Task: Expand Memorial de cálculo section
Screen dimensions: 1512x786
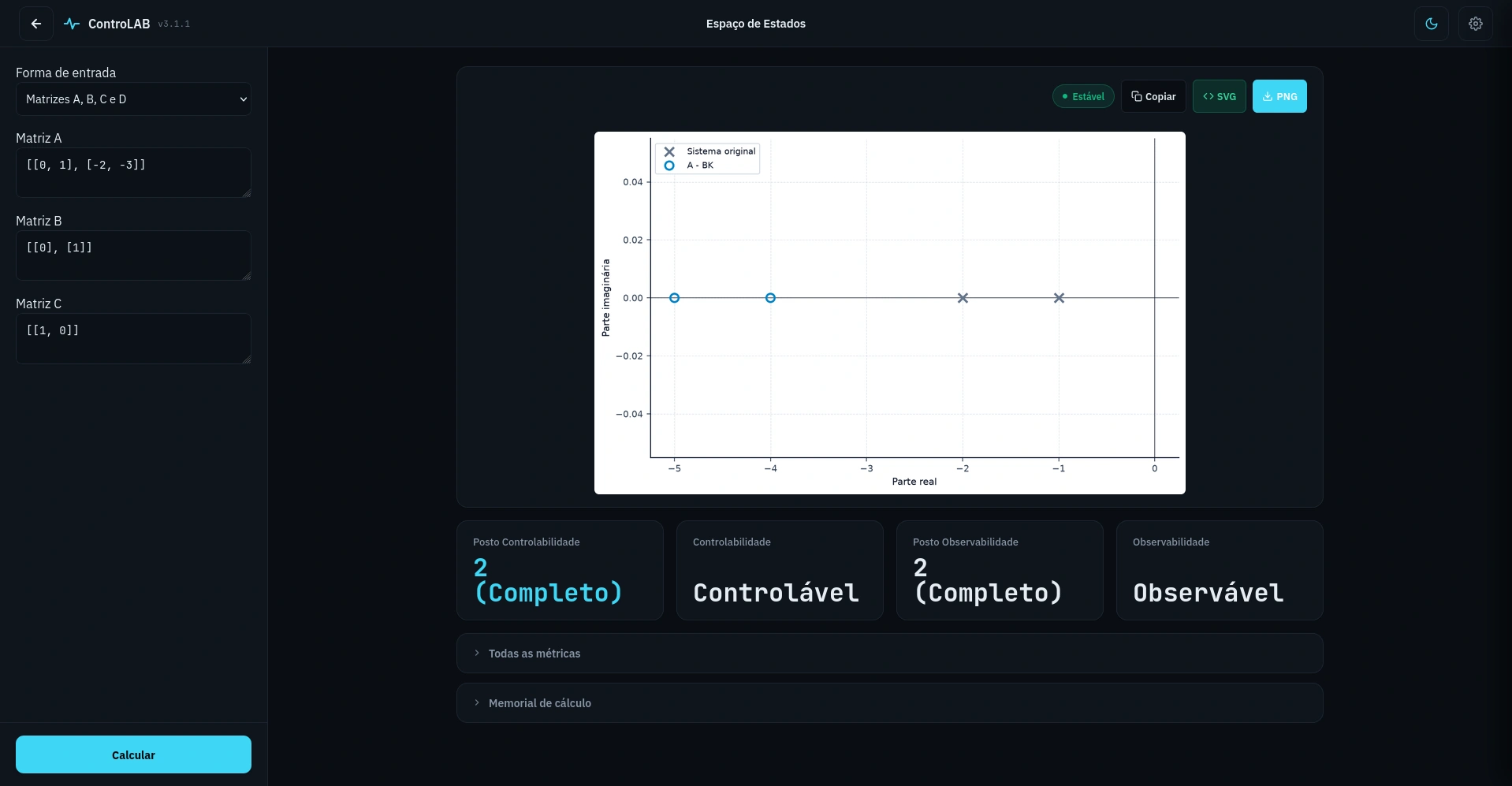Action: click(889, 703)
